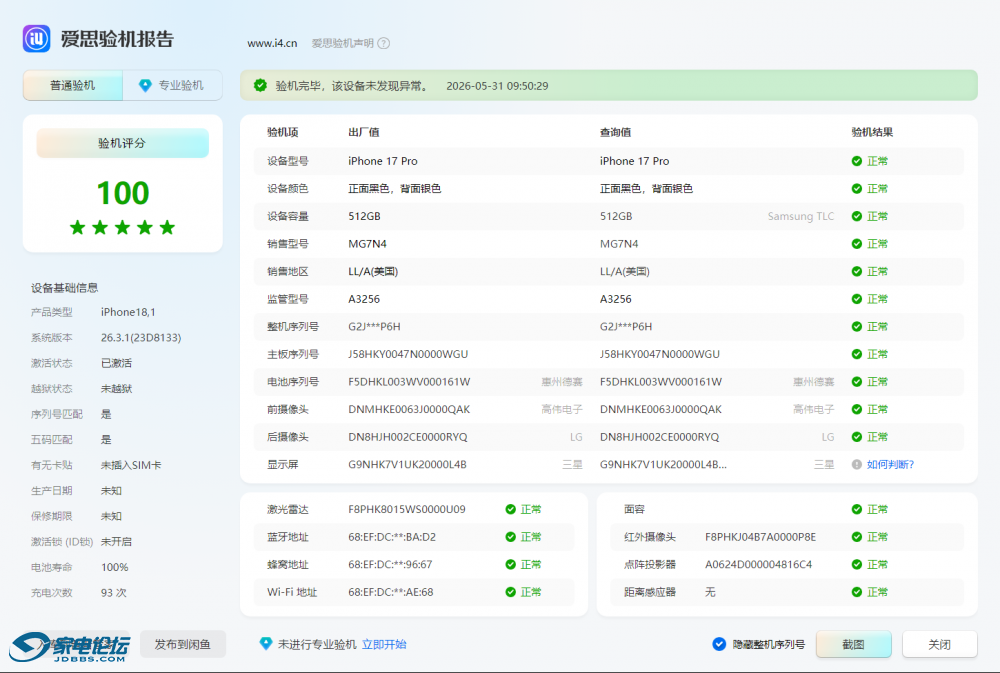The height and width of the screenshot is (673, 1000).
Task: Click green check icon for 监管型号 result
Action: 857,299
